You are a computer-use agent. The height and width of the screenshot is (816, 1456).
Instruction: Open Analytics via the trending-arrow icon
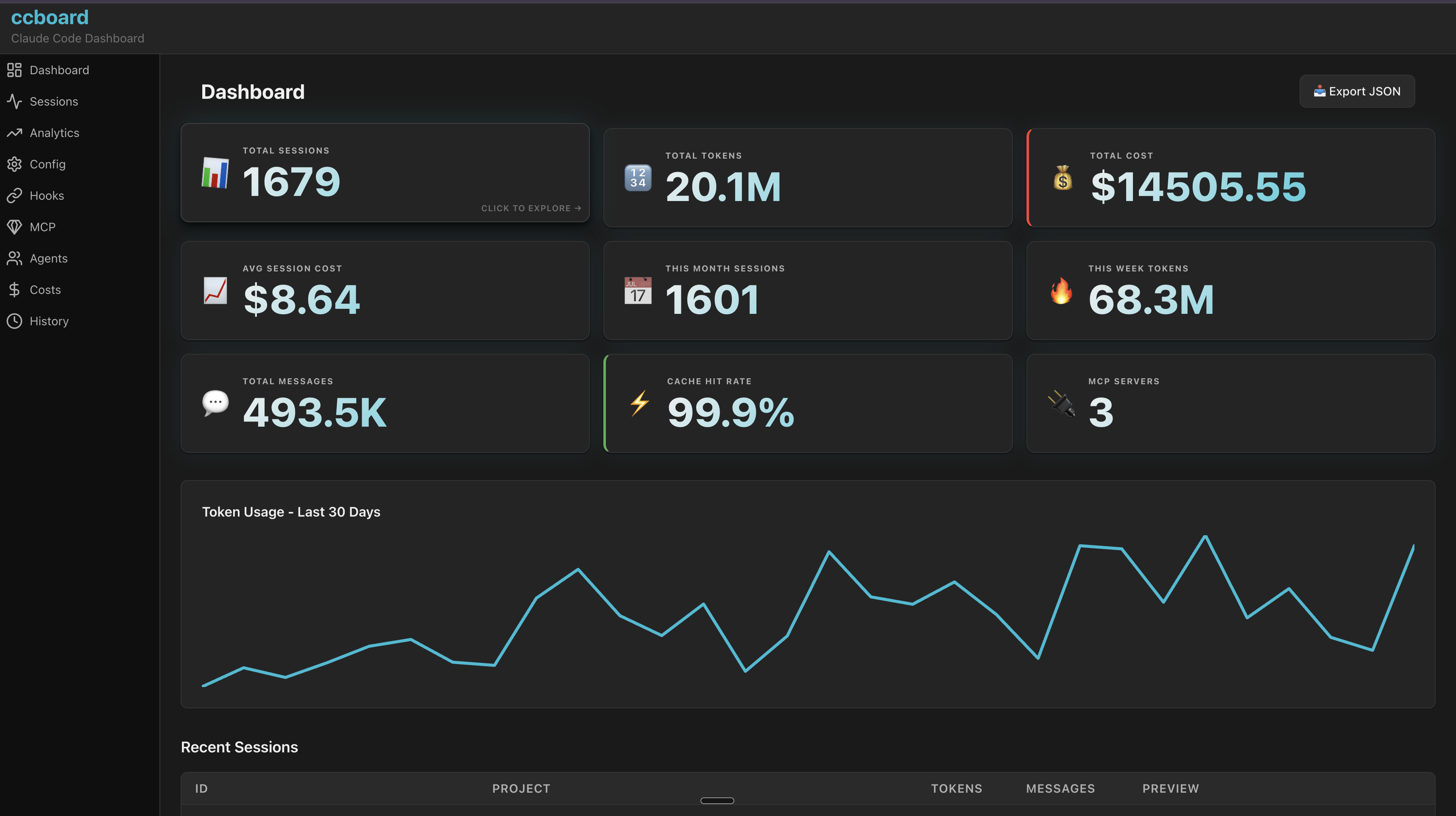[x=15, y=133]
